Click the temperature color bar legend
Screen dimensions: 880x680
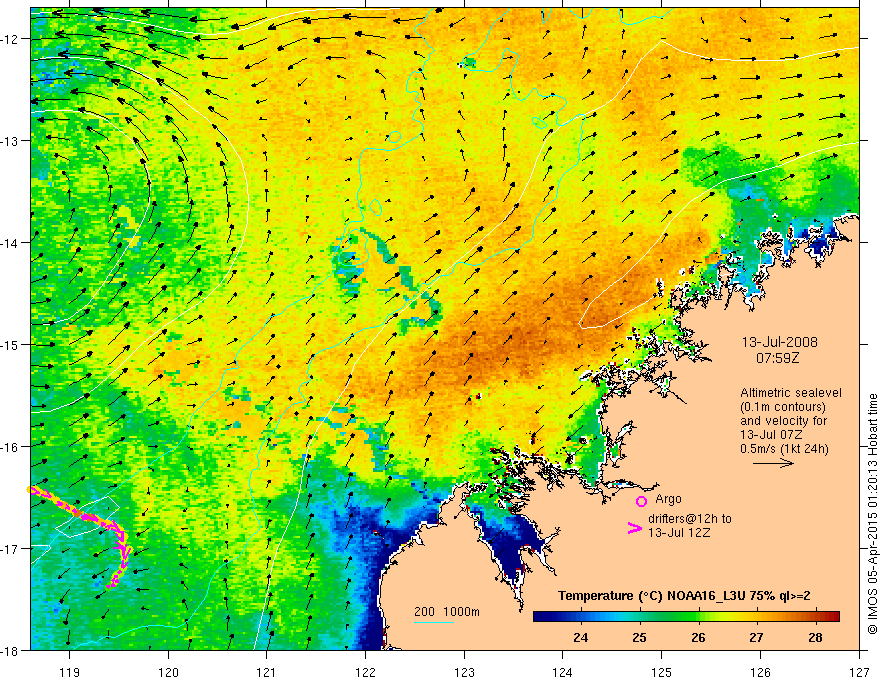(686, 617)
